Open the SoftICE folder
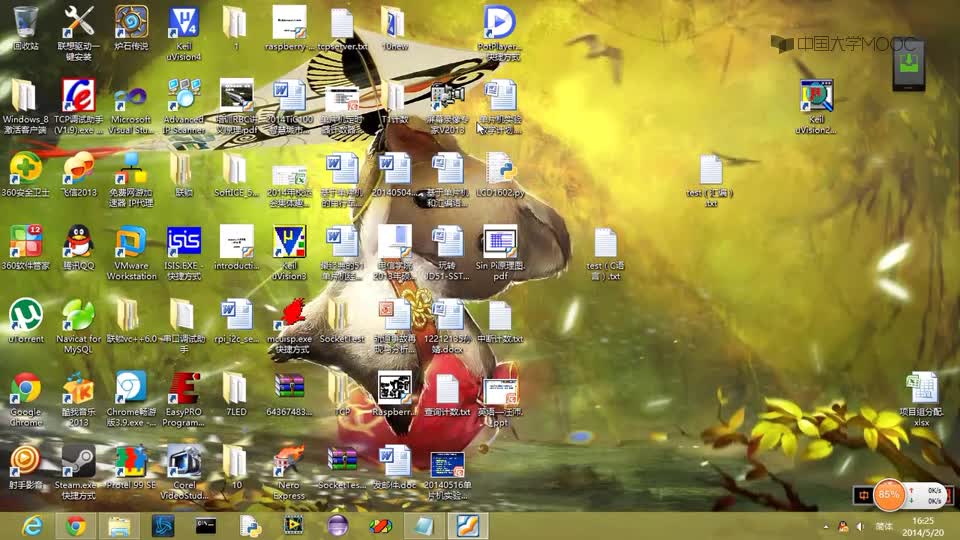960x540 pixels. pos(236,174)
